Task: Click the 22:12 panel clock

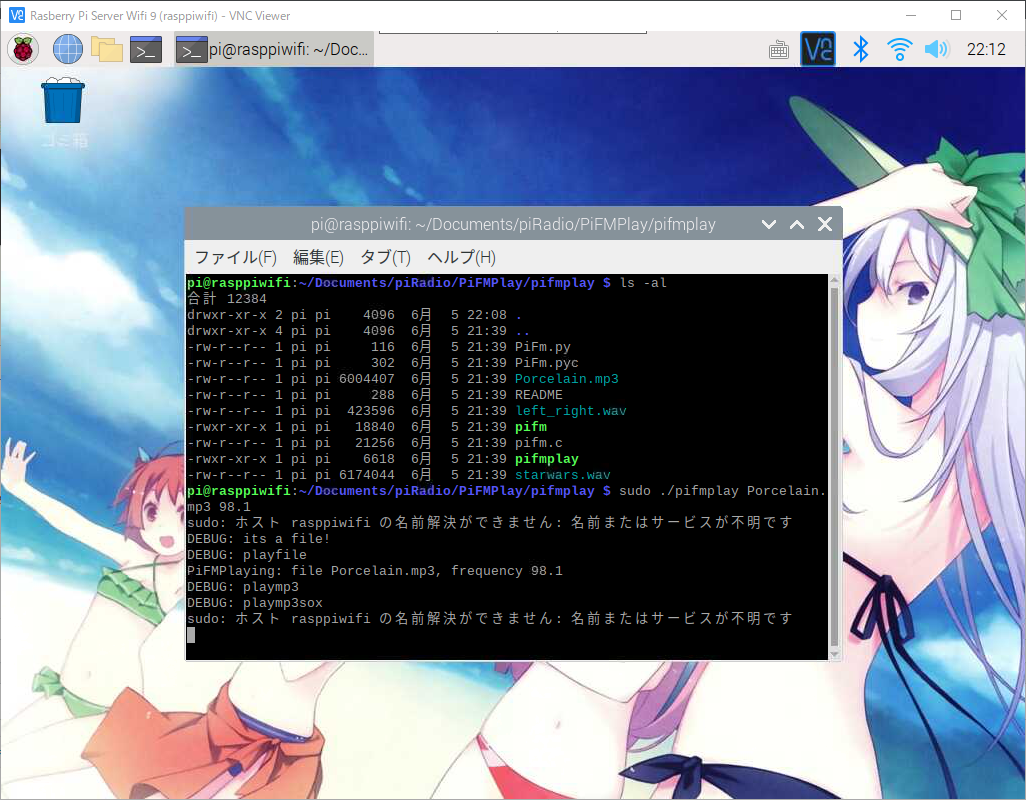Action: [x=985, y=50]
